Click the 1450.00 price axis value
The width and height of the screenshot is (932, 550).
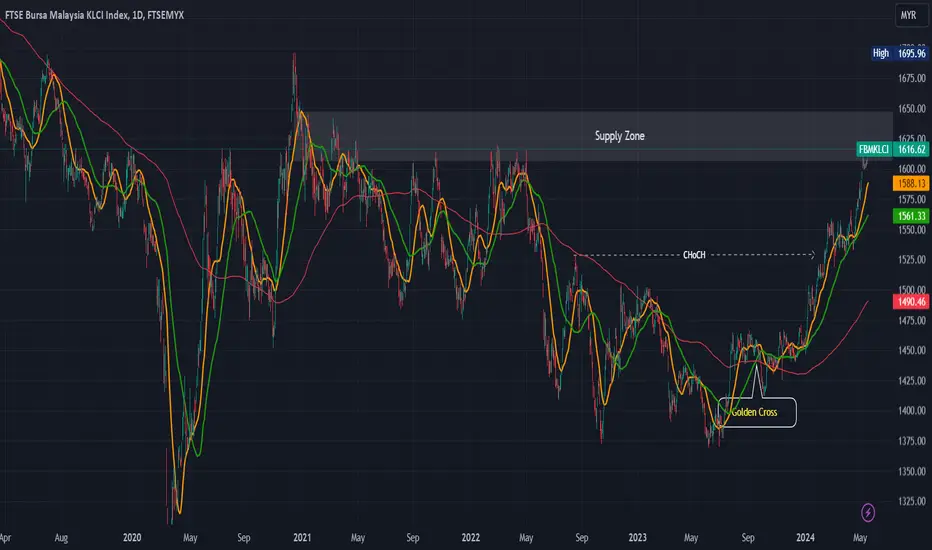pyautogui.click(x=912, y=350)
